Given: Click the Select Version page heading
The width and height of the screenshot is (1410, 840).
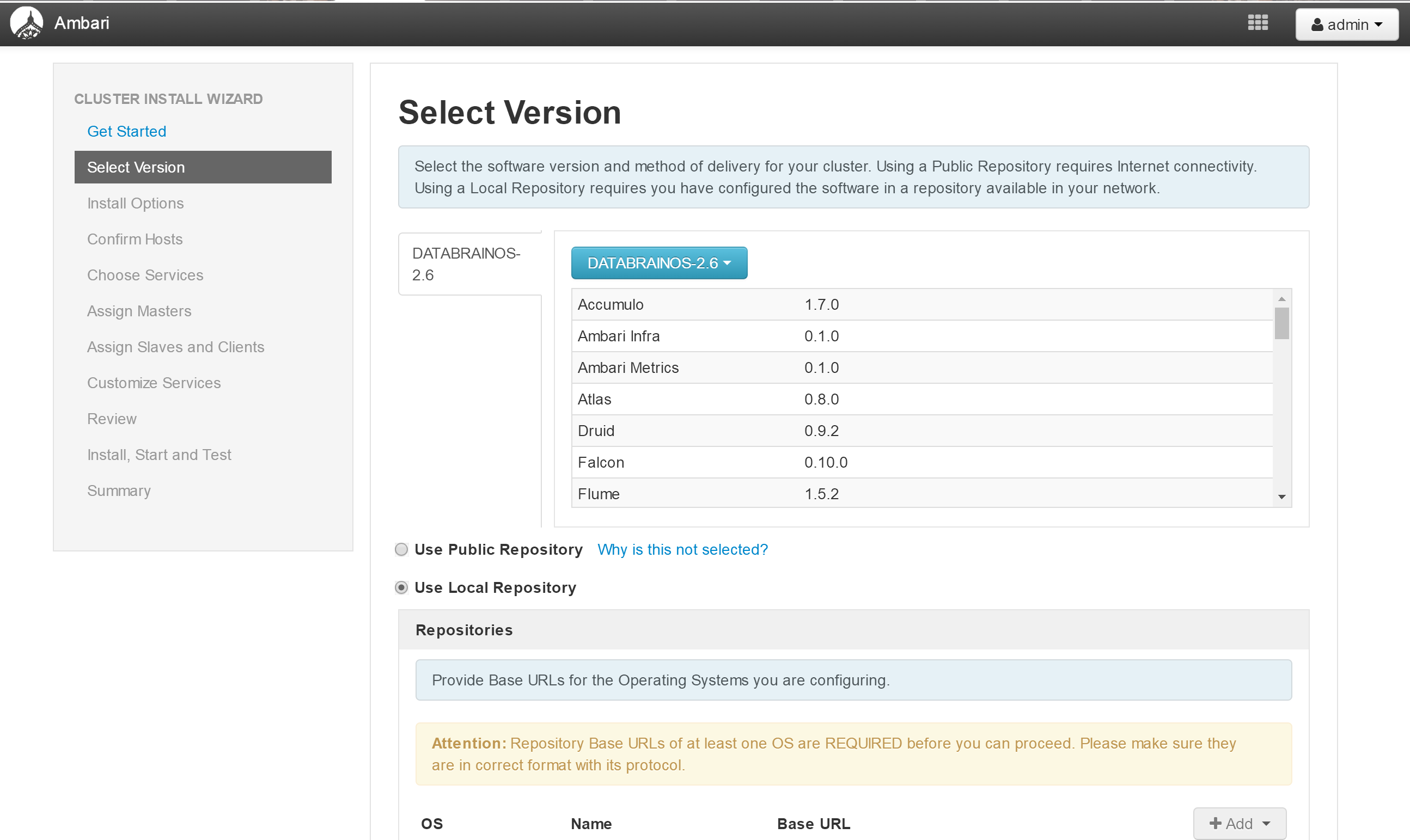Looking at the screenshot, I should (x=510, y=112).
